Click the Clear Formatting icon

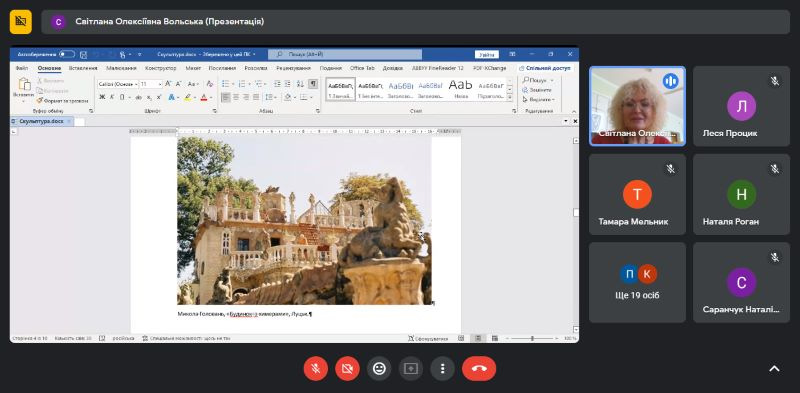(x=209, y=84)
